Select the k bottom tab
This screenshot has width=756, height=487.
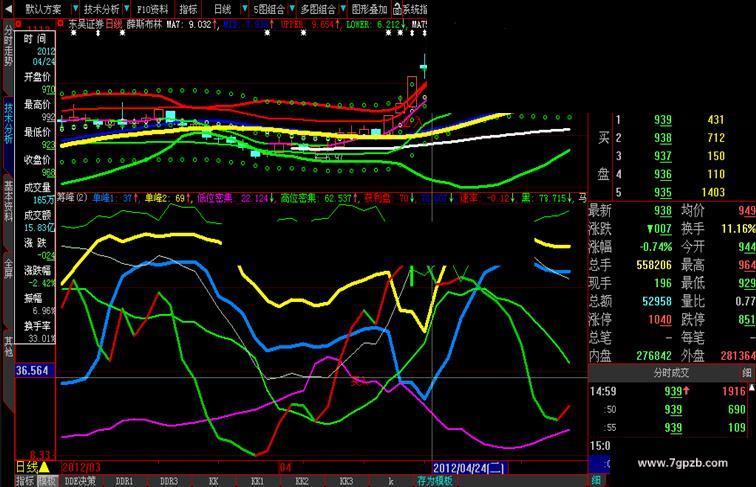[391, 481]
